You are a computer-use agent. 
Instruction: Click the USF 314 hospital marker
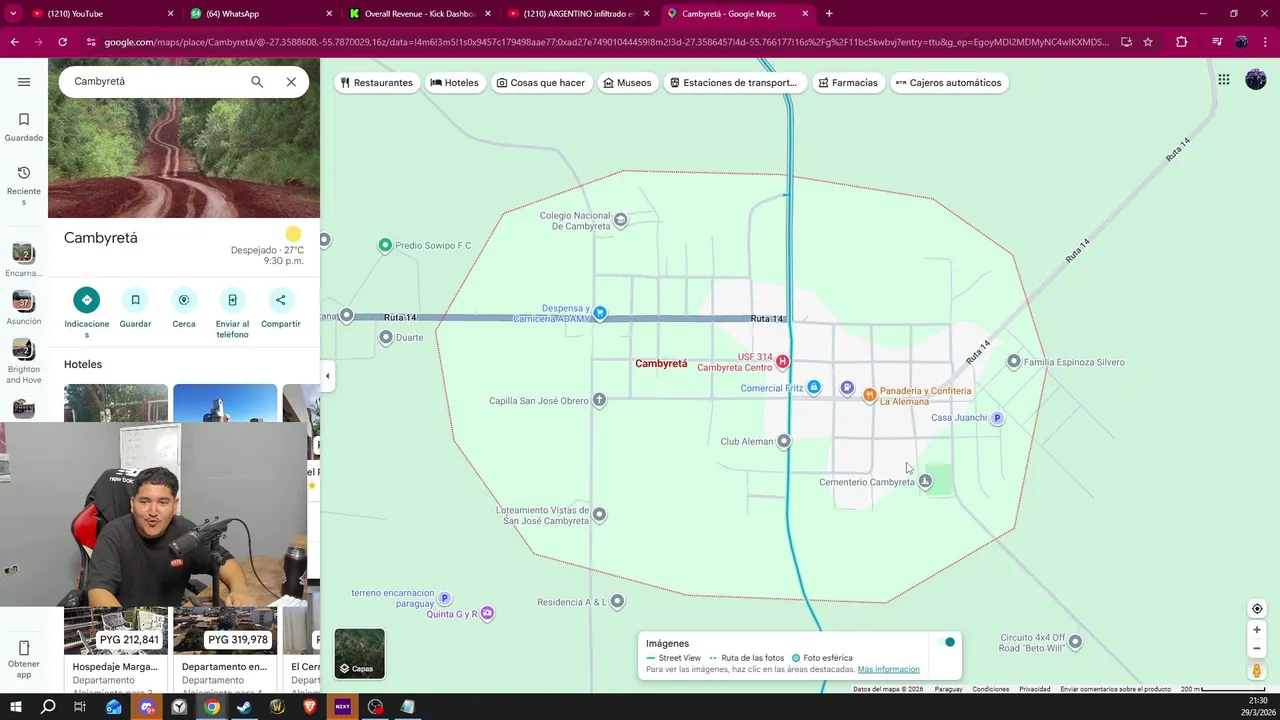pyautogui.click(x=782, y=361)
